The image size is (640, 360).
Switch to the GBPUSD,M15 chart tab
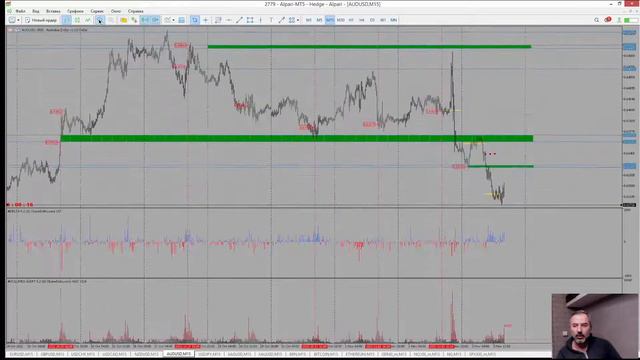coord(53,354)
